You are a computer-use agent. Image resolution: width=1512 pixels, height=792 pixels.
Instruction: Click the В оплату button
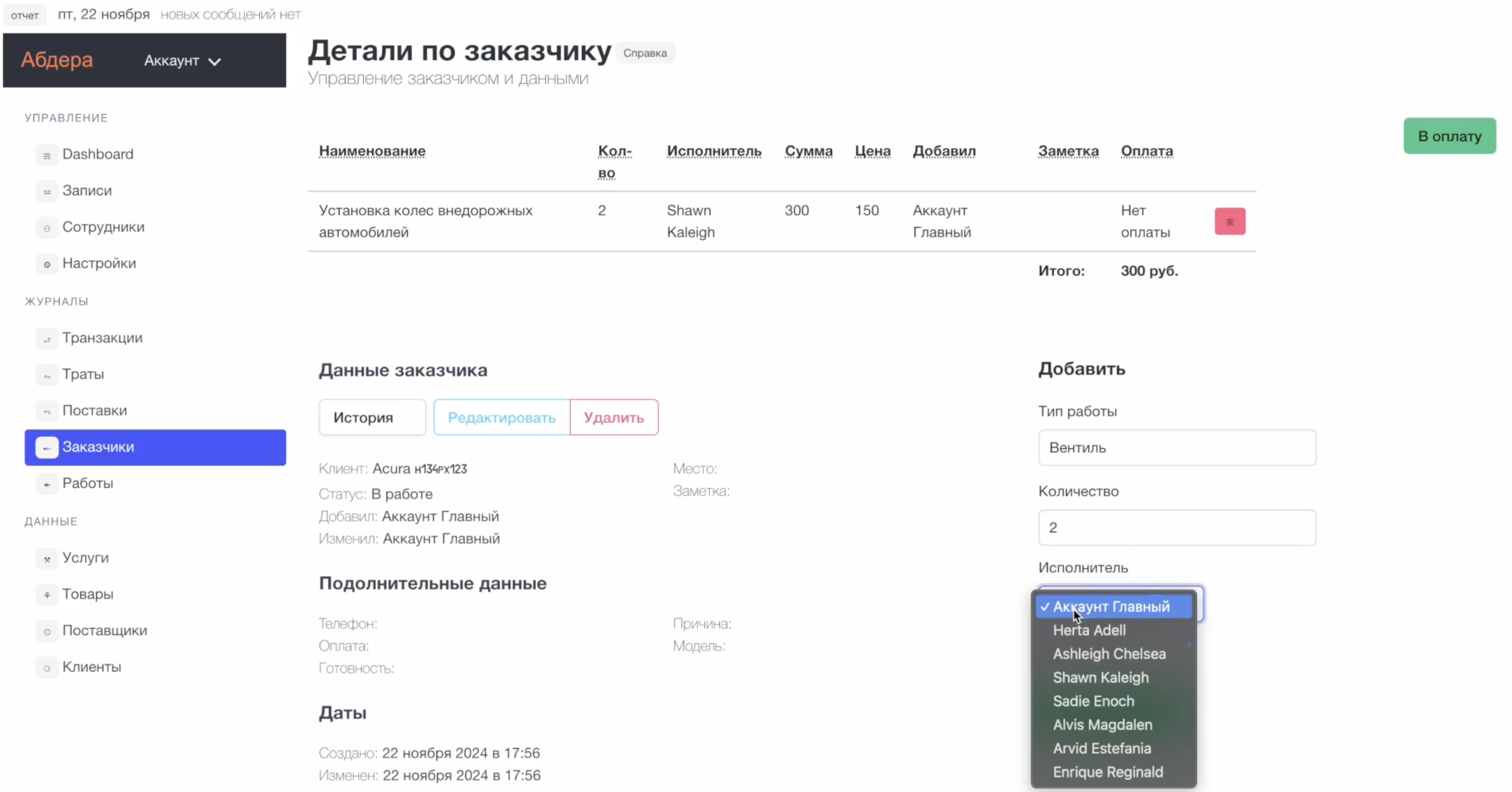[1449, 136]
